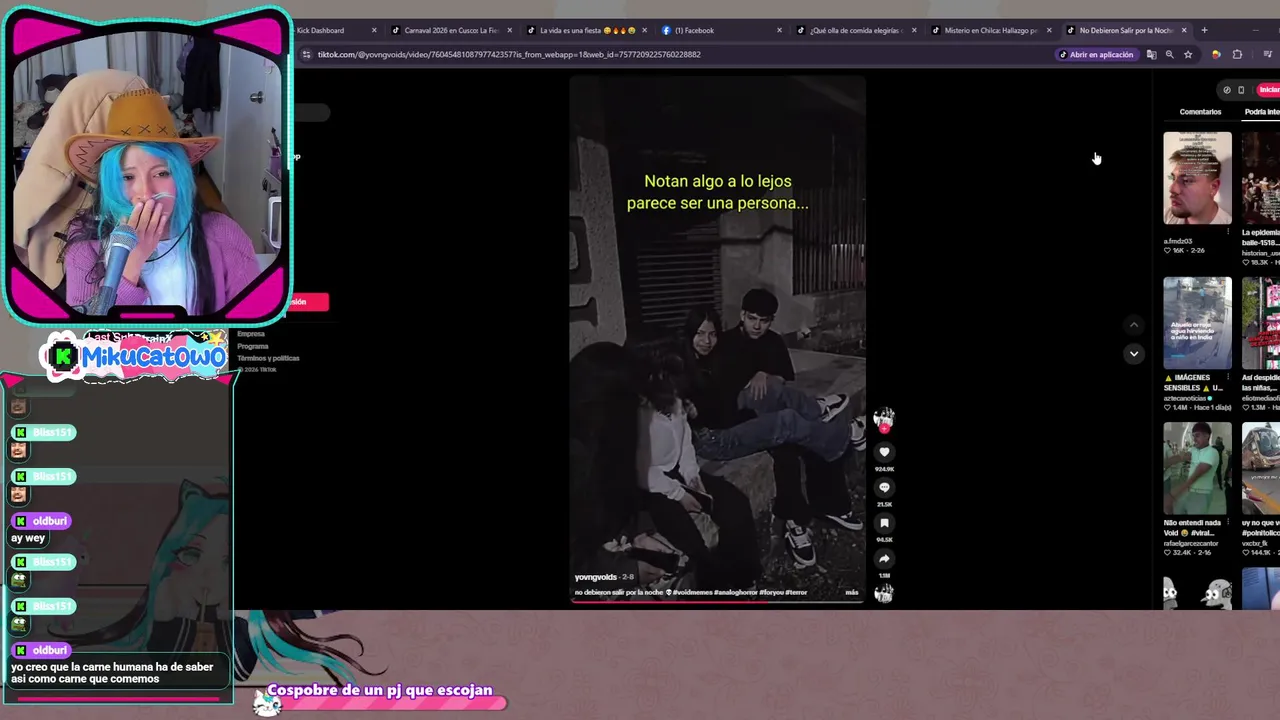Click video progress bar under caption
This screenshot has height=720, width=1280.
click(x=717, y=601)
